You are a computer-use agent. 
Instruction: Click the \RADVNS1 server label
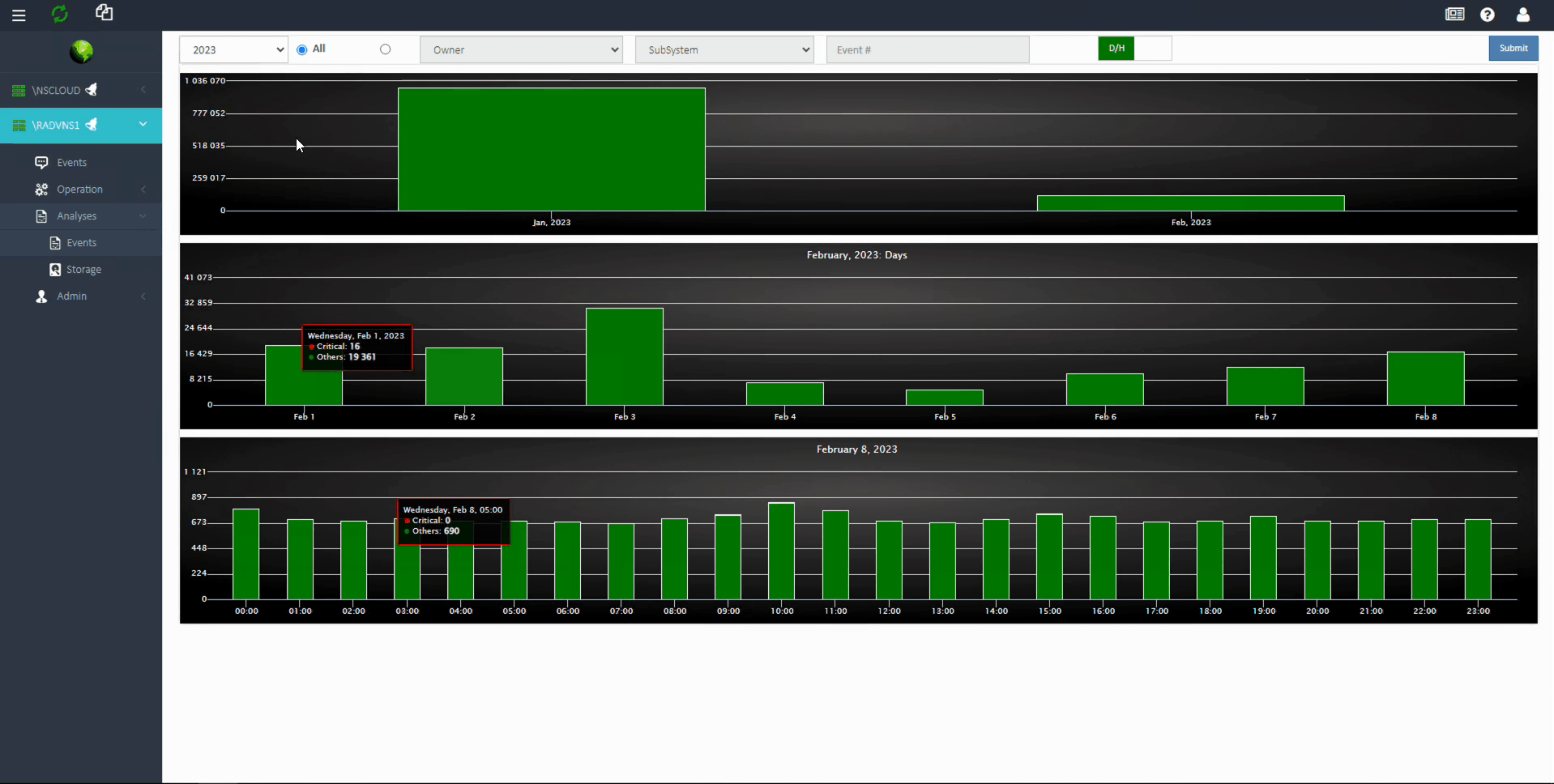[x=56, y=126]
